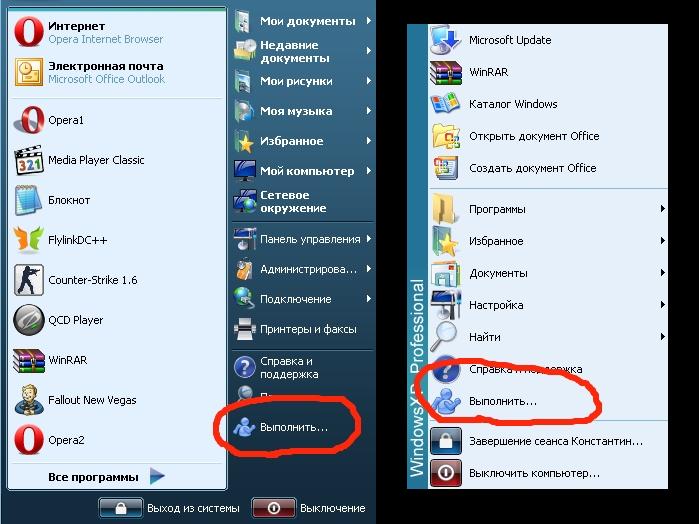Click Каталог Windows icon

445,104
